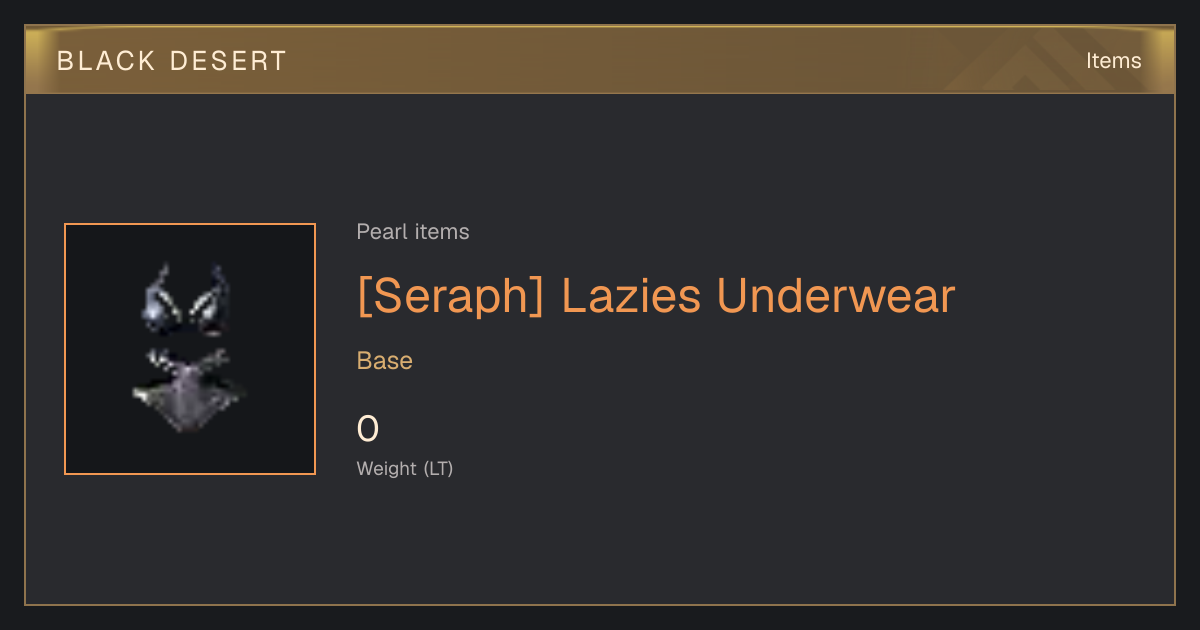Click the (LT) unit text
The height and width of the screenshot is (630, 1200).
click(x=438, y=468)
